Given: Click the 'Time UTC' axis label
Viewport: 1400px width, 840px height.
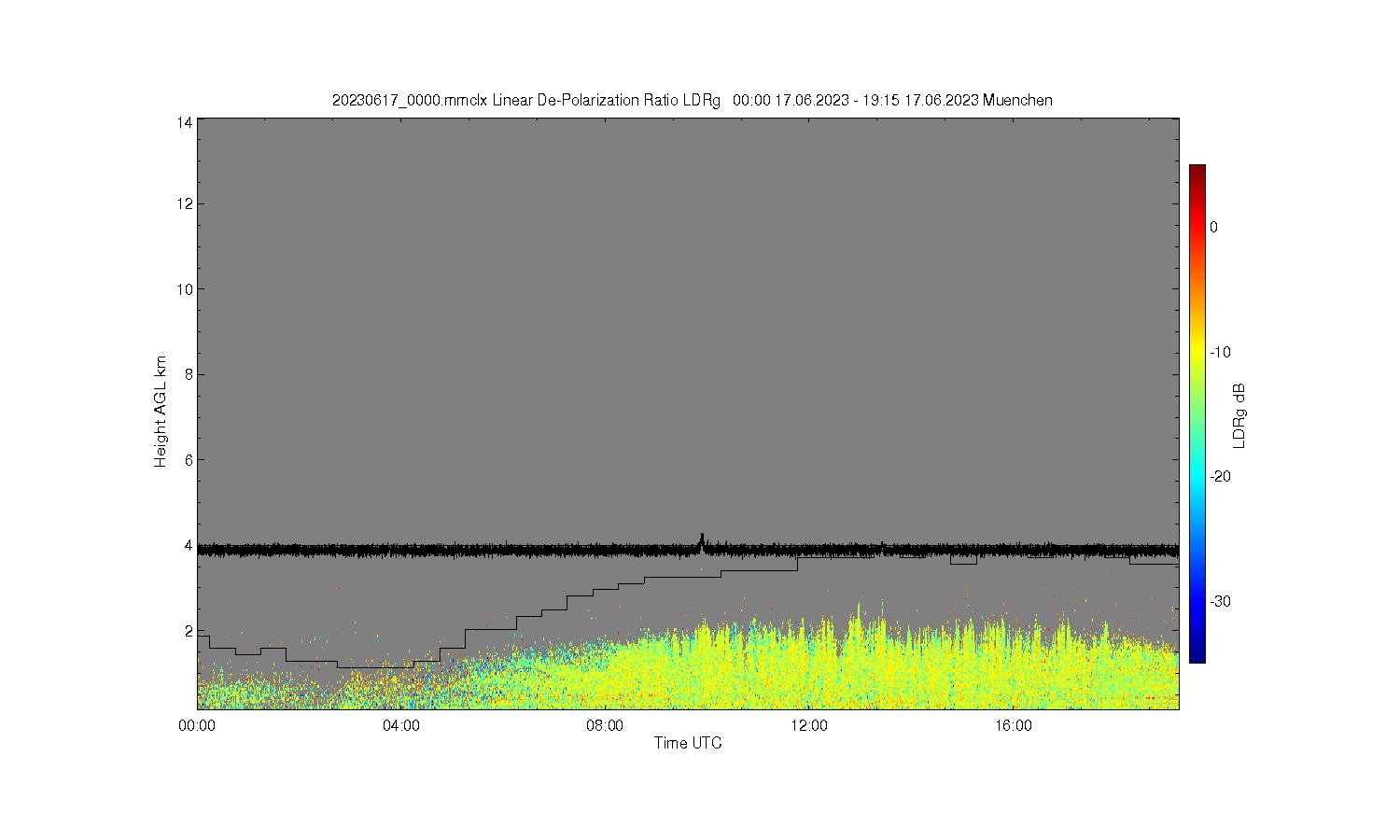Looking at the screenshot, I should tap(688, 743).
